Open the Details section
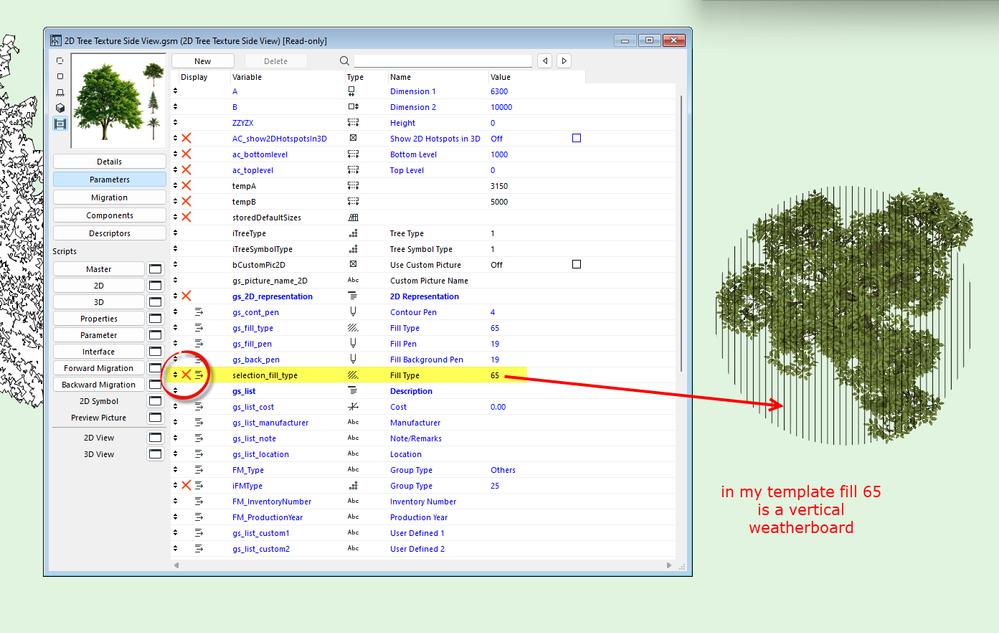999x633 pixels. tap(110, 162)
